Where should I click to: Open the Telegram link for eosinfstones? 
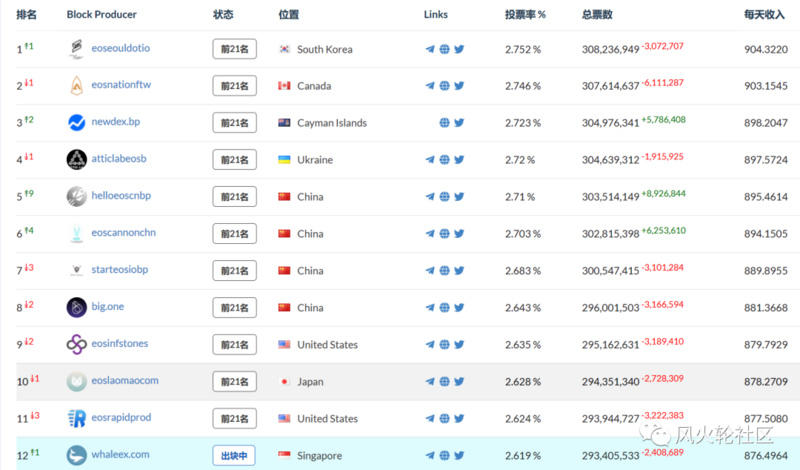pos(430,344)
